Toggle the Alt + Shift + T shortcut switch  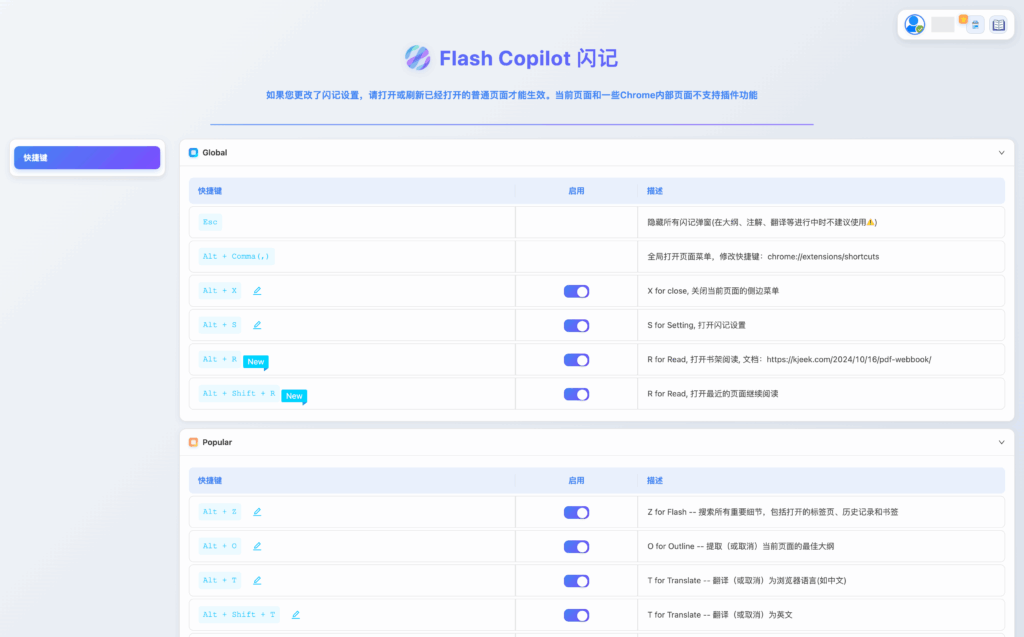coord(576,615)
